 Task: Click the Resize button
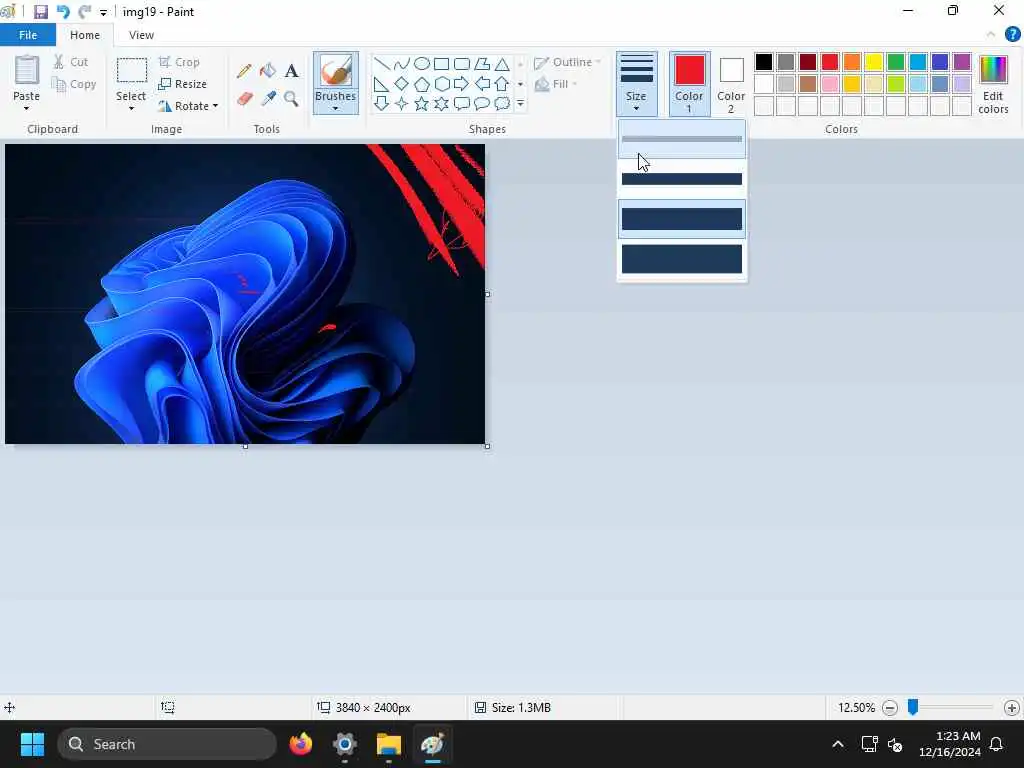(x=182, y=84)
